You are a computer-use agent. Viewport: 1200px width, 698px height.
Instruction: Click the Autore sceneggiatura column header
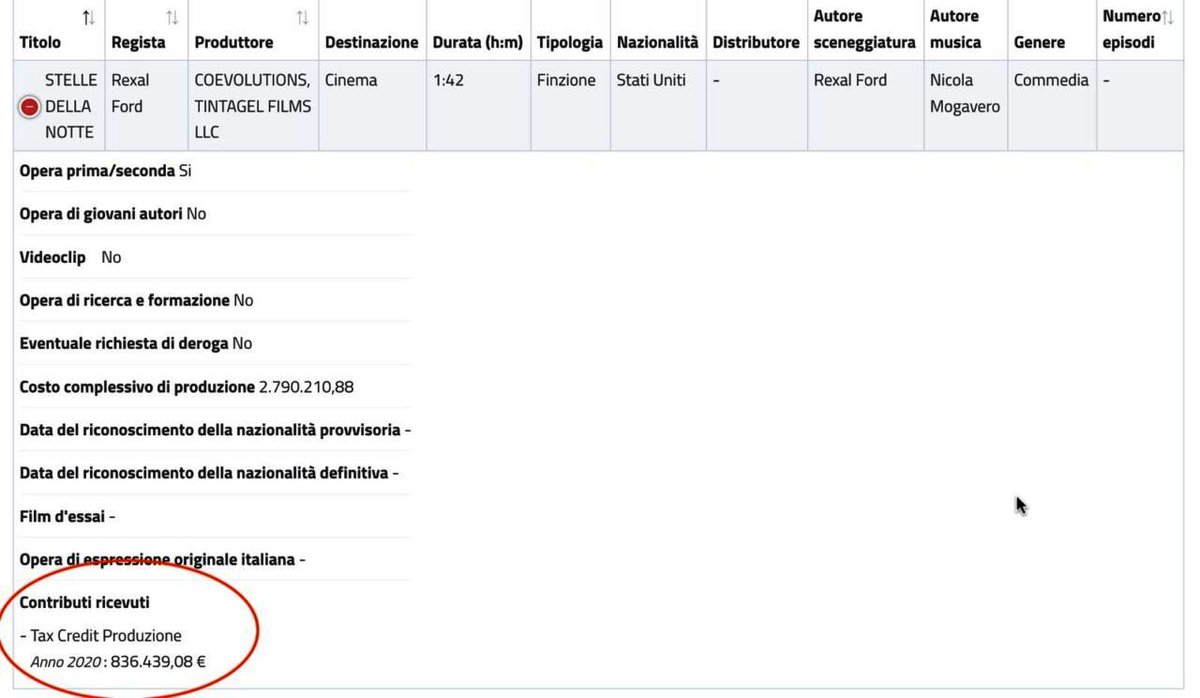pos(864,30)
